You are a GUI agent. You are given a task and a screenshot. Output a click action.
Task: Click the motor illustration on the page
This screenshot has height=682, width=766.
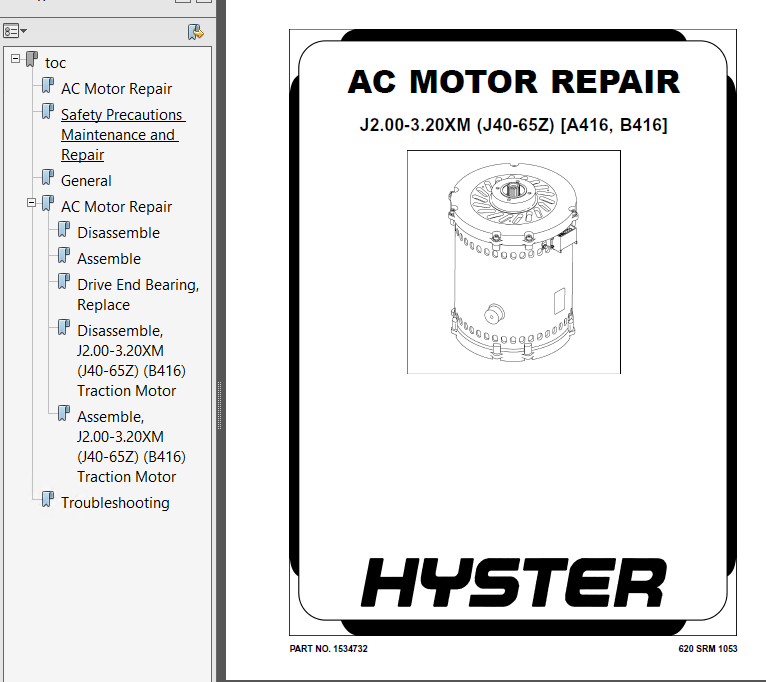pos(513,262)
